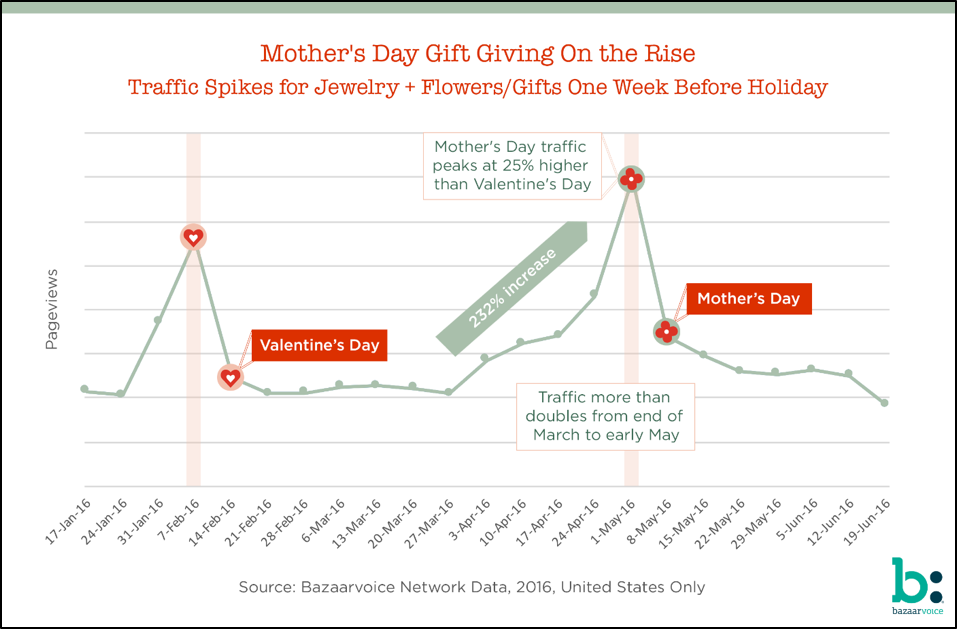Click the 3-Apr-16 axis date label
Viewport: 957px width, 629px height.
(x=468, y=519)
